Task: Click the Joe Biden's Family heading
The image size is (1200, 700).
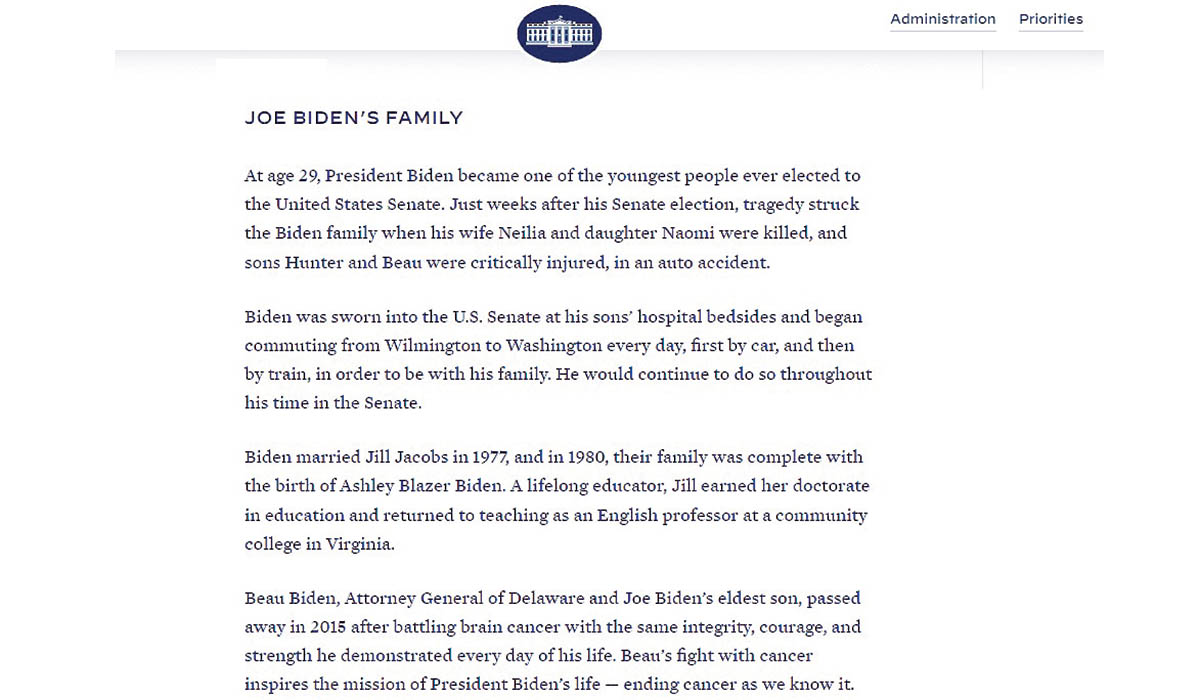Action: point(354,118)
